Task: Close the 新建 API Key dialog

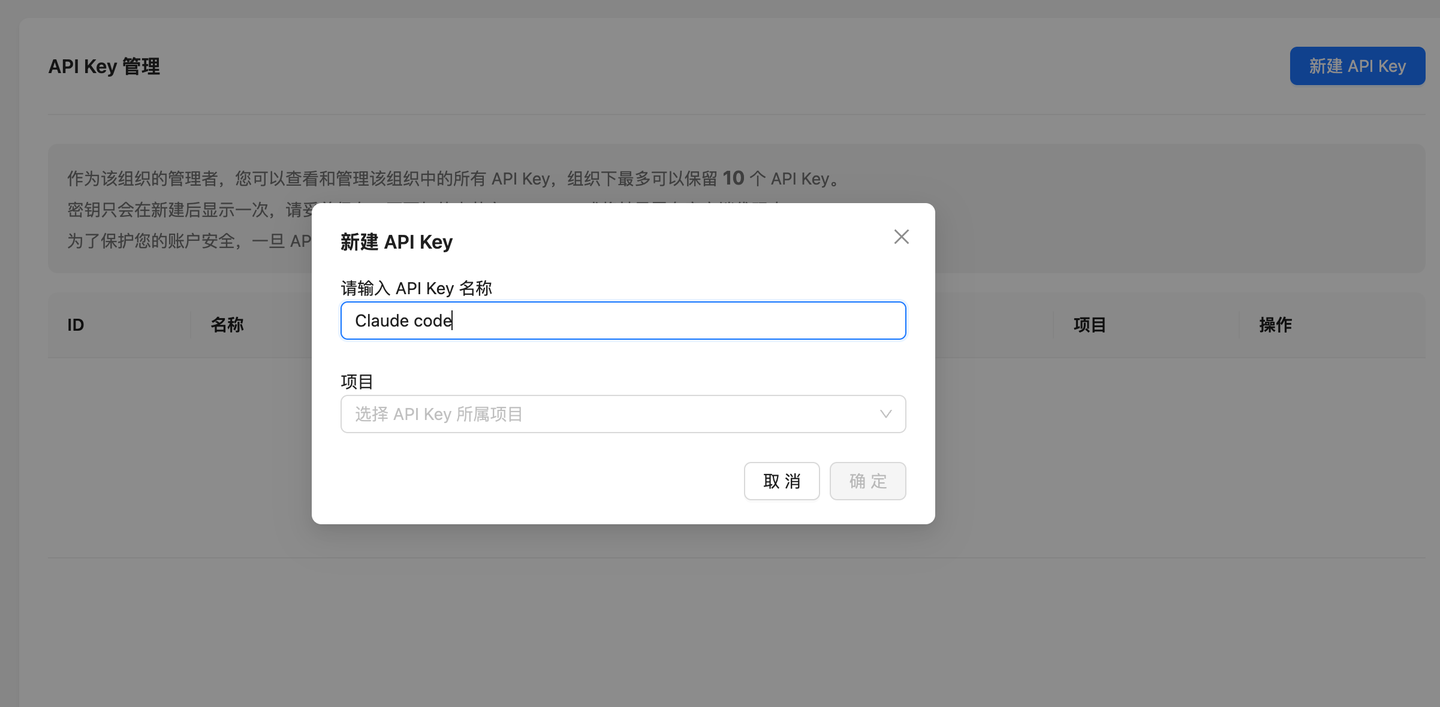Action: 901,237
